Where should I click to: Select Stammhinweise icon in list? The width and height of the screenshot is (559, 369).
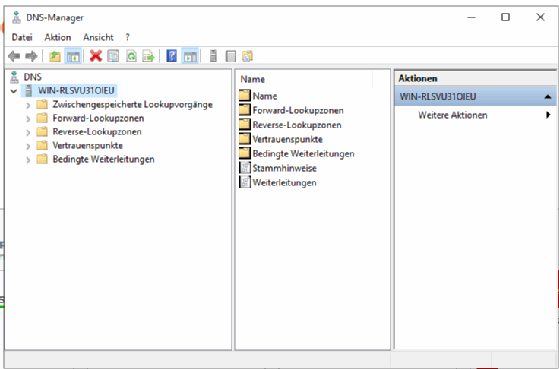[x=245, y=168]
